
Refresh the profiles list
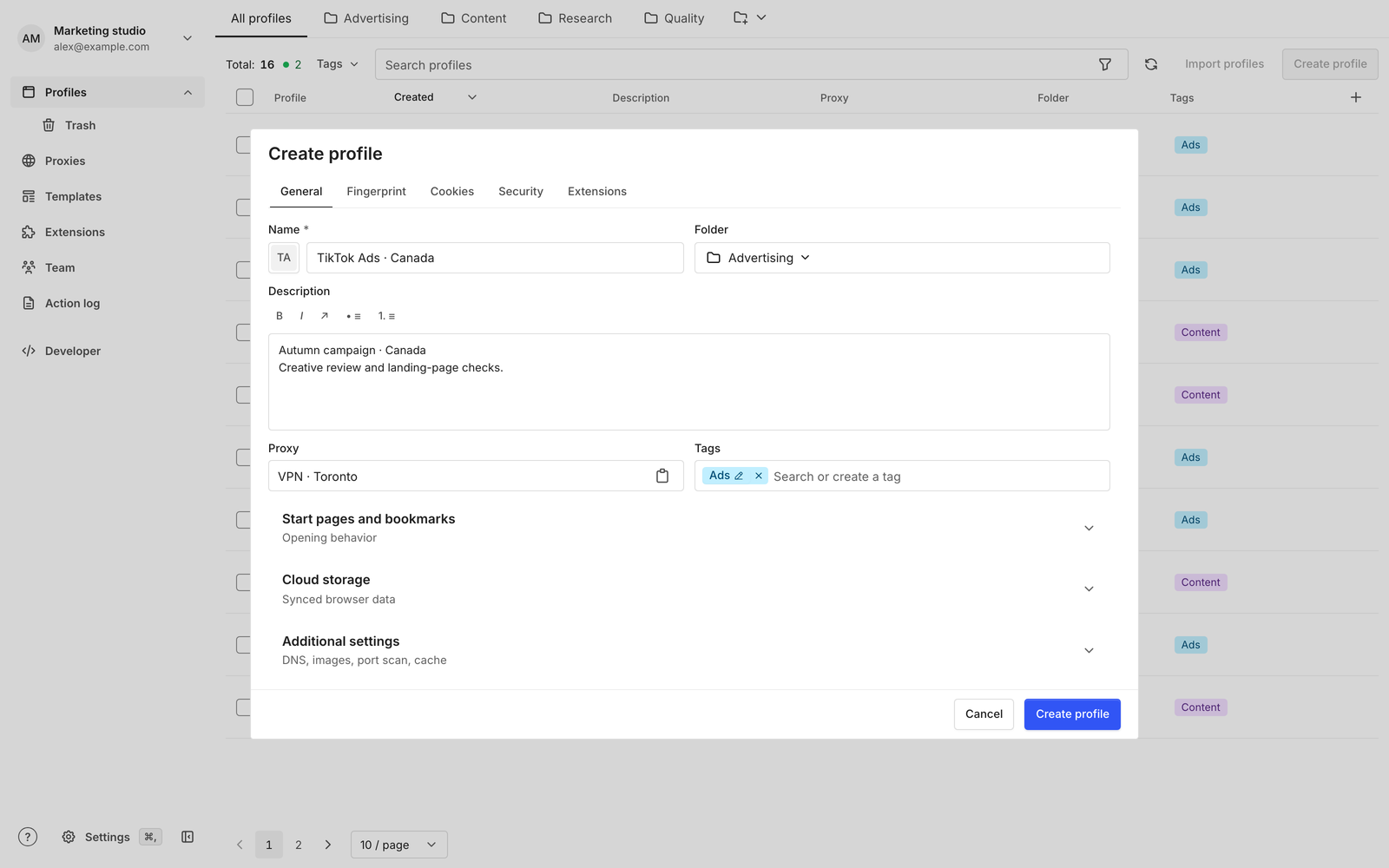tap(1151, 64)
